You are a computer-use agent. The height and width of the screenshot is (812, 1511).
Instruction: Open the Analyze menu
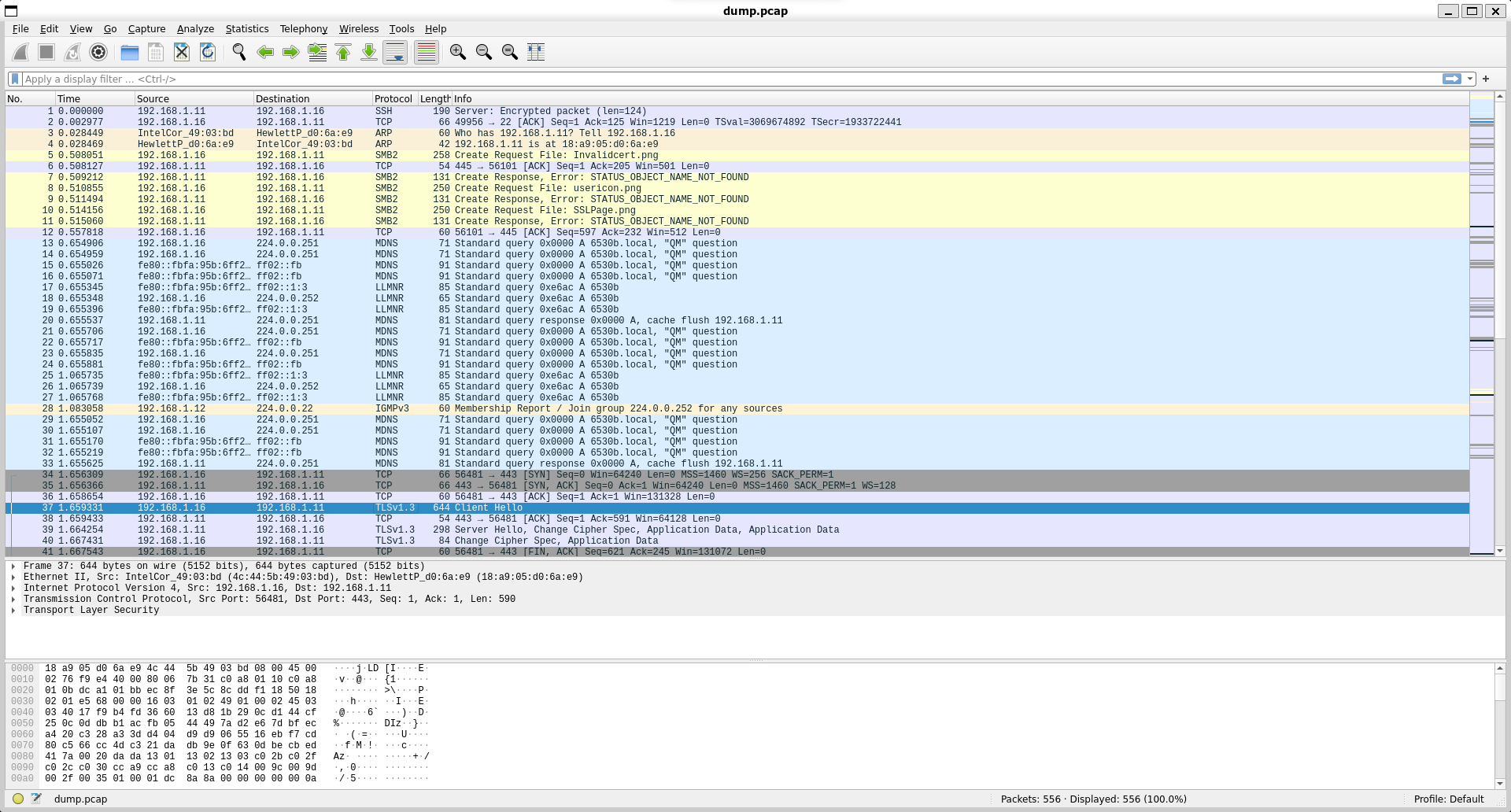pos(195,28)
